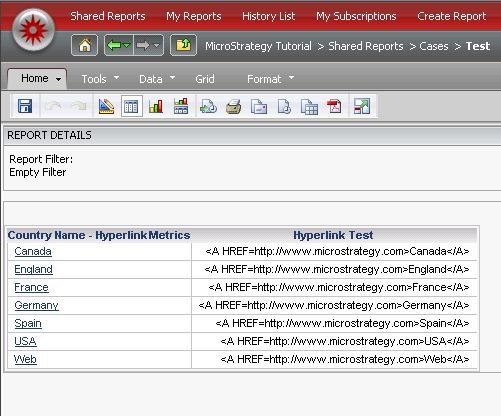The height and width of the screenshot is (416, 501).
Task: Click the Add to History List icon
Action: (x=208, y=107)
